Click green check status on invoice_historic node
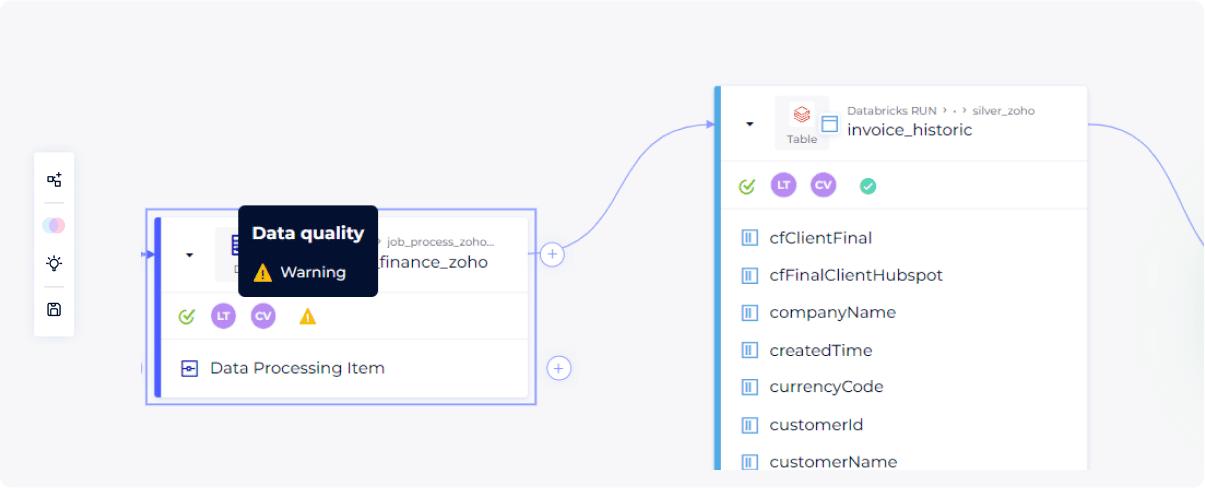This screenshot has height=488, width=1205. [x=746, y=186]
